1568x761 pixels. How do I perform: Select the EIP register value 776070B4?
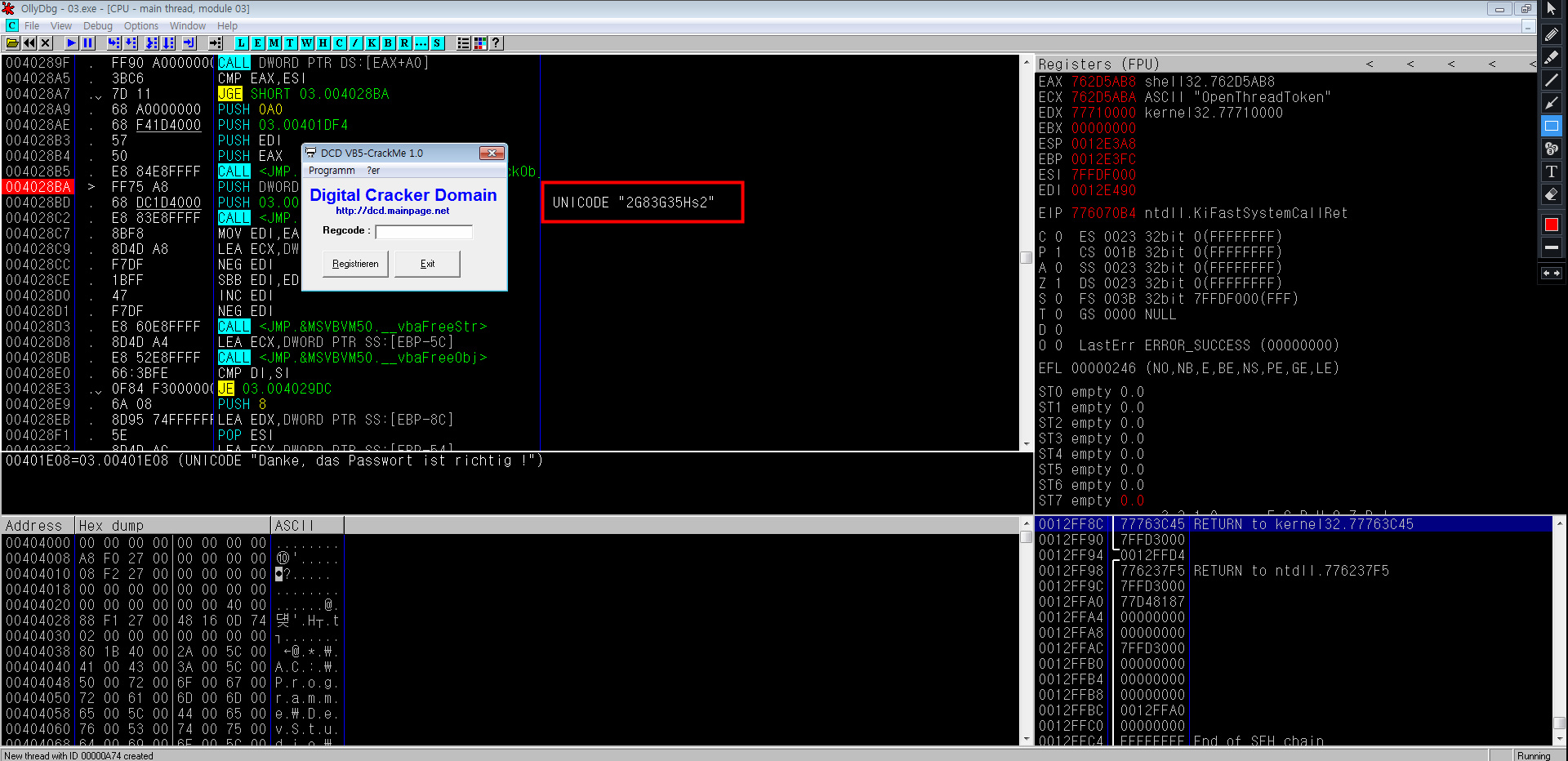[1103, 213]
